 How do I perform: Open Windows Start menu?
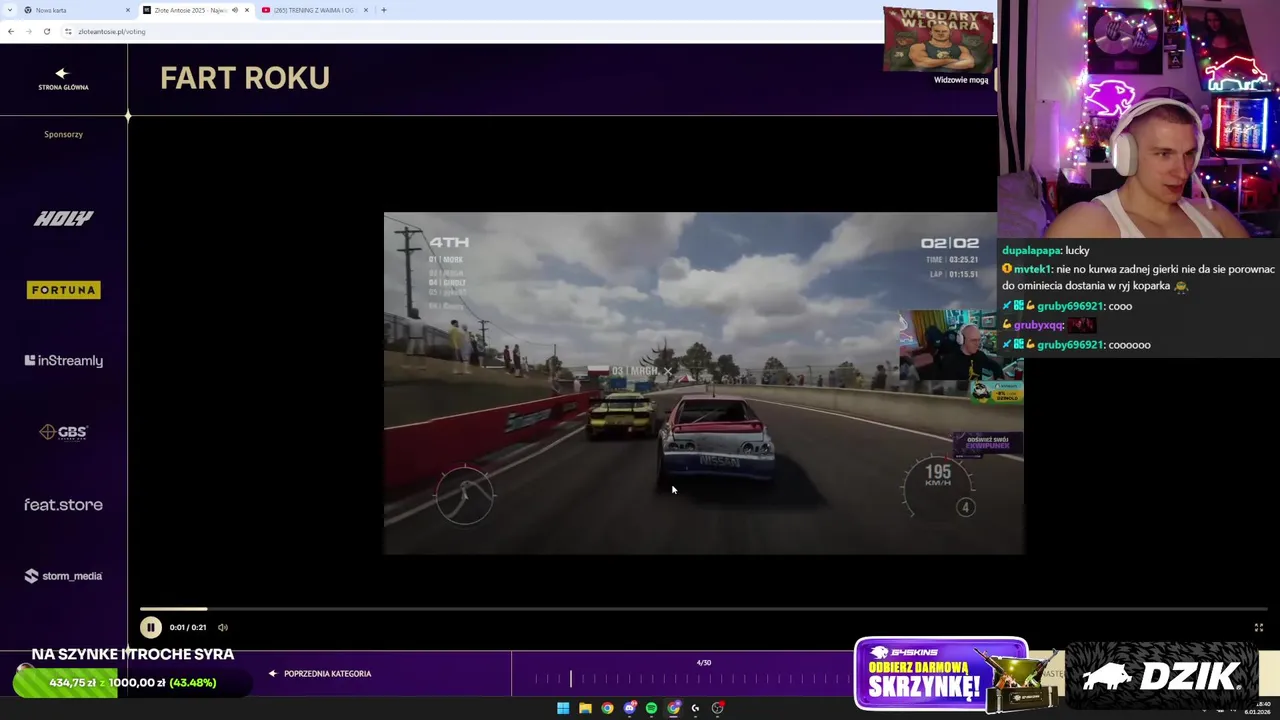coord(563,708)
